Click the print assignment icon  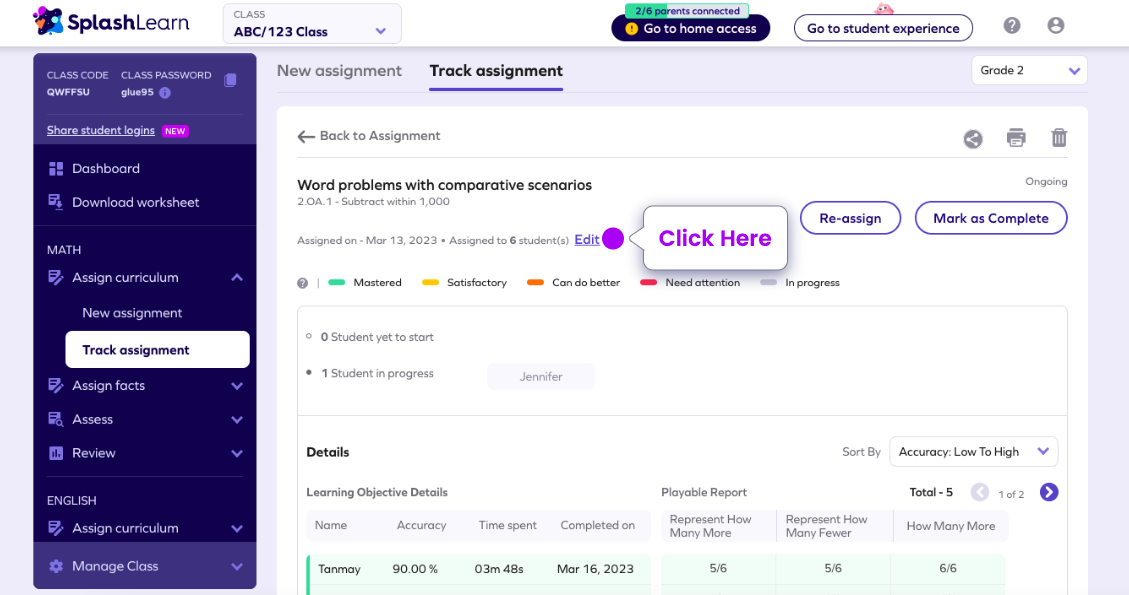pos(1016,138)
